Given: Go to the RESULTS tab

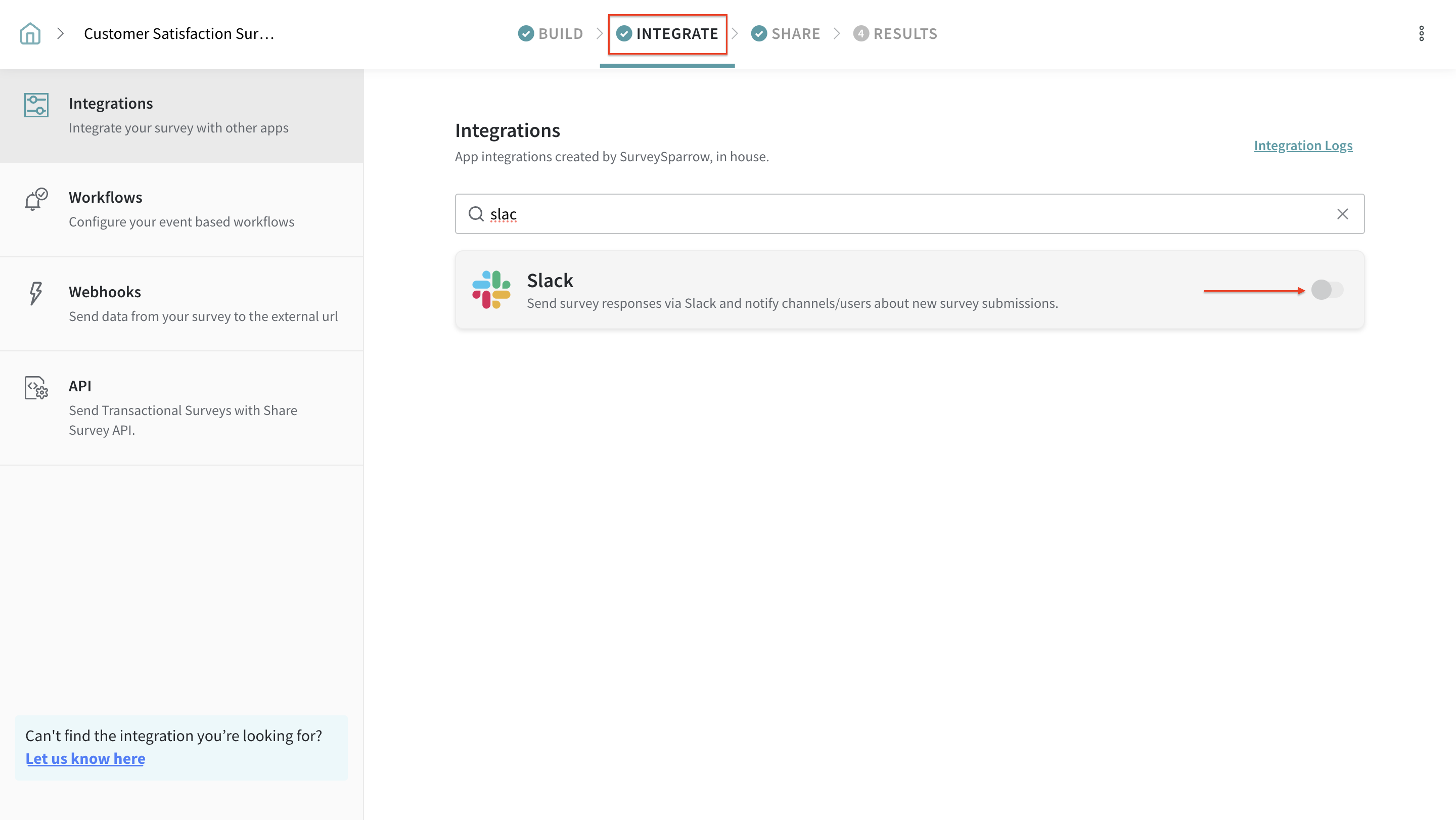Looking at the screenshot, I should pyautogui.click(x=895, y=33).
